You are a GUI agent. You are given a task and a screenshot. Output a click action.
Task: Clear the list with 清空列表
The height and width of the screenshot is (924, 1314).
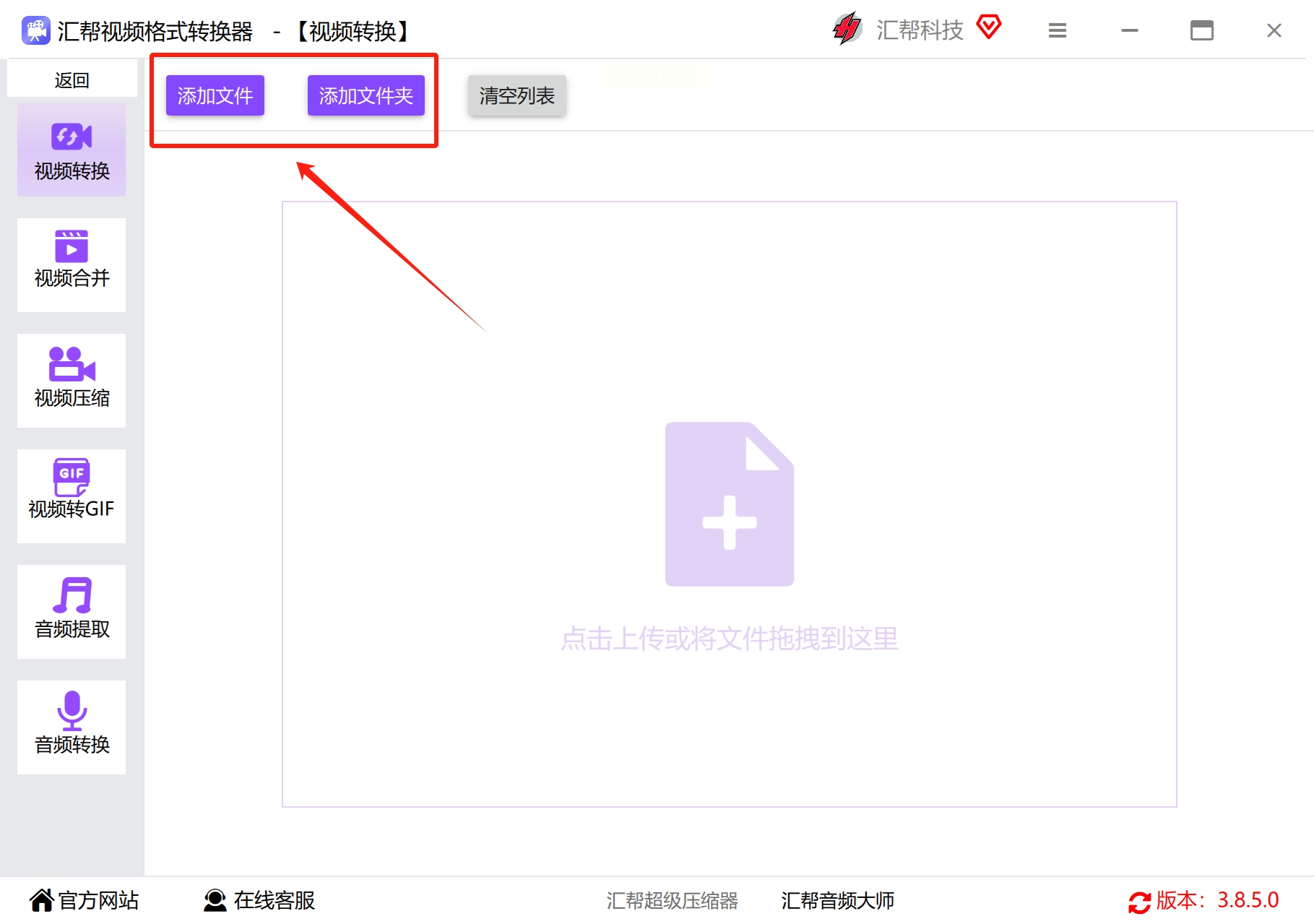(517, 95)
